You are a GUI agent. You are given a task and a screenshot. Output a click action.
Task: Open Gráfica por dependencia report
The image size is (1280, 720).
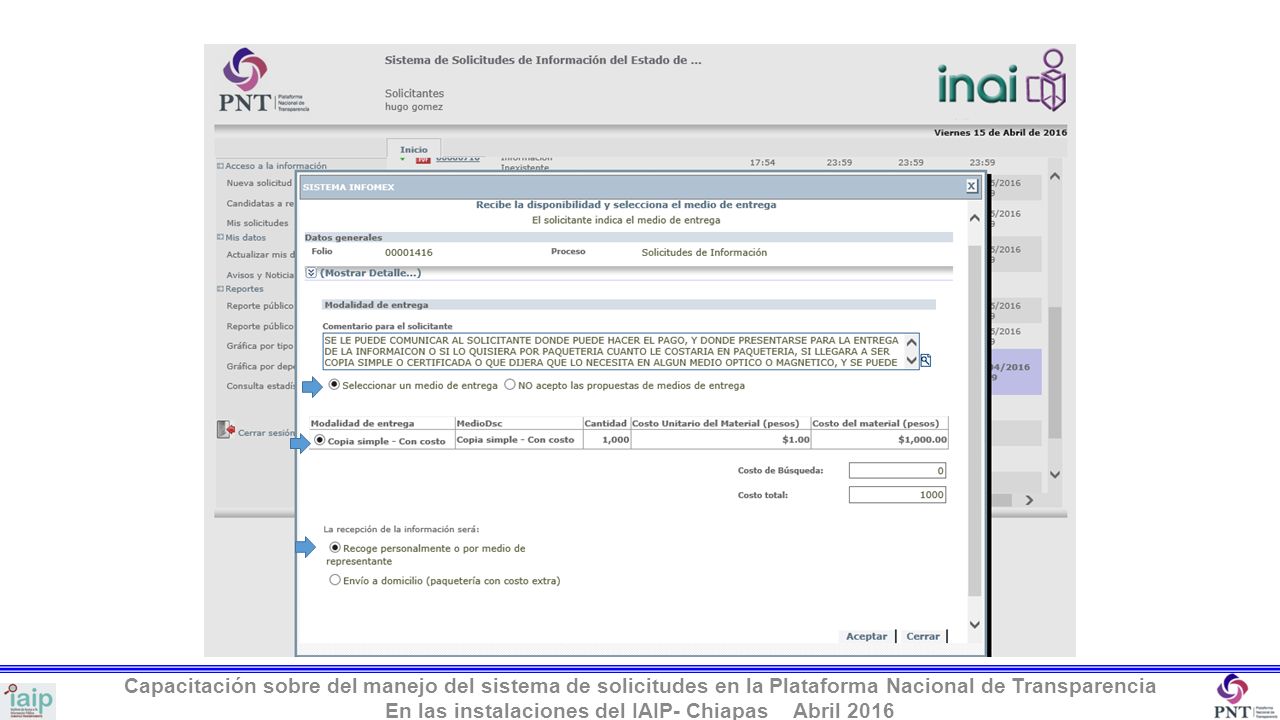click(260, 366)
